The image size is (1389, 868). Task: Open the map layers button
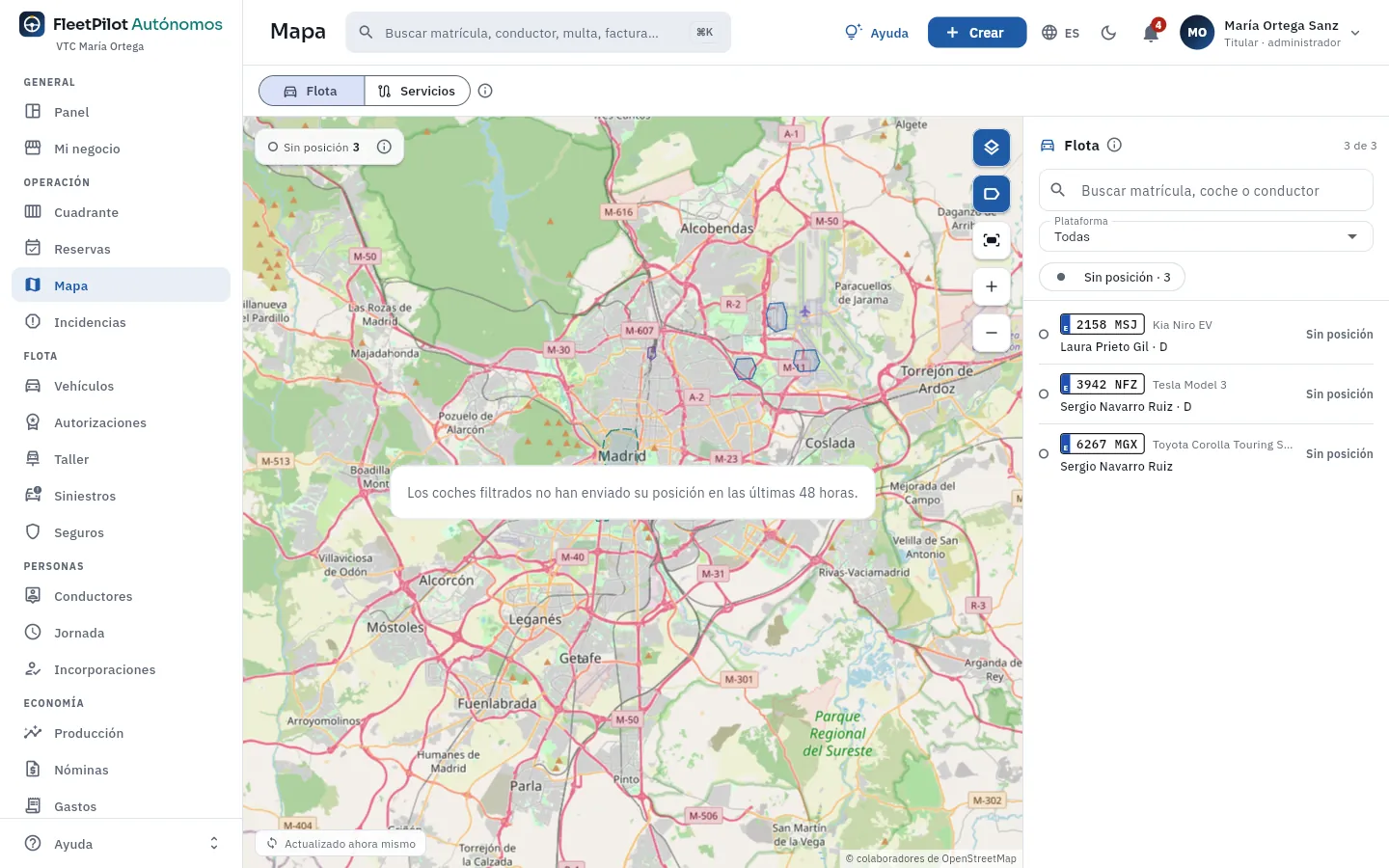tap(992, 148)
